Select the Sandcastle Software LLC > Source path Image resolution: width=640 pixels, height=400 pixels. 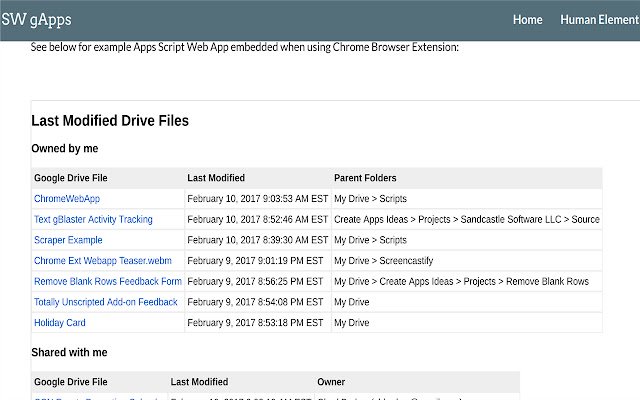coord(467,219)
